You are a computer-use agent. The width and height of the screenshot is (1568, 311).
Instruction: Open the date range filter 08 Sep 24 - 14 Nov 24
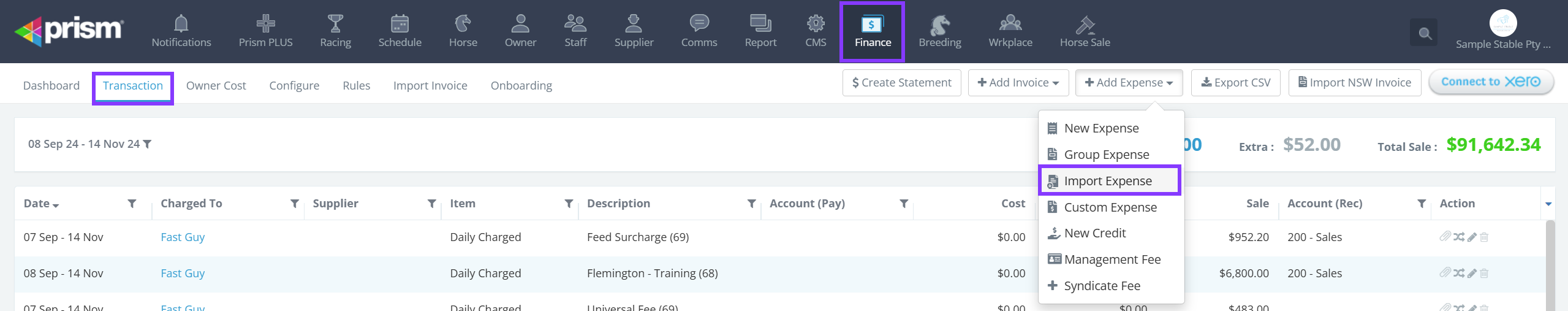coord(89,144)
